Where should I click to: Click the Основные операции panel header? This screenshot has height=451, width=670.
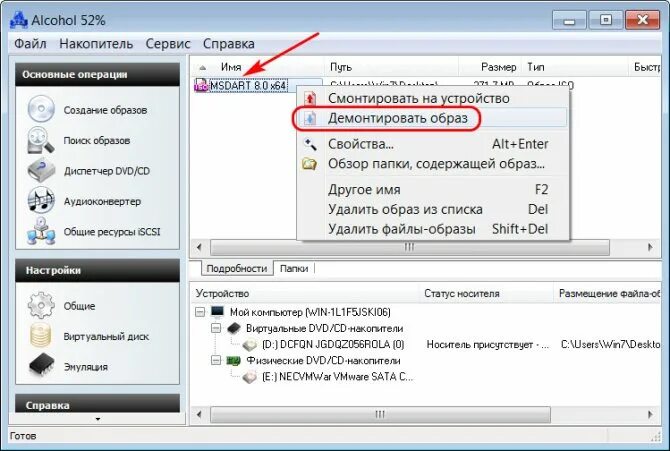[97, 74]
